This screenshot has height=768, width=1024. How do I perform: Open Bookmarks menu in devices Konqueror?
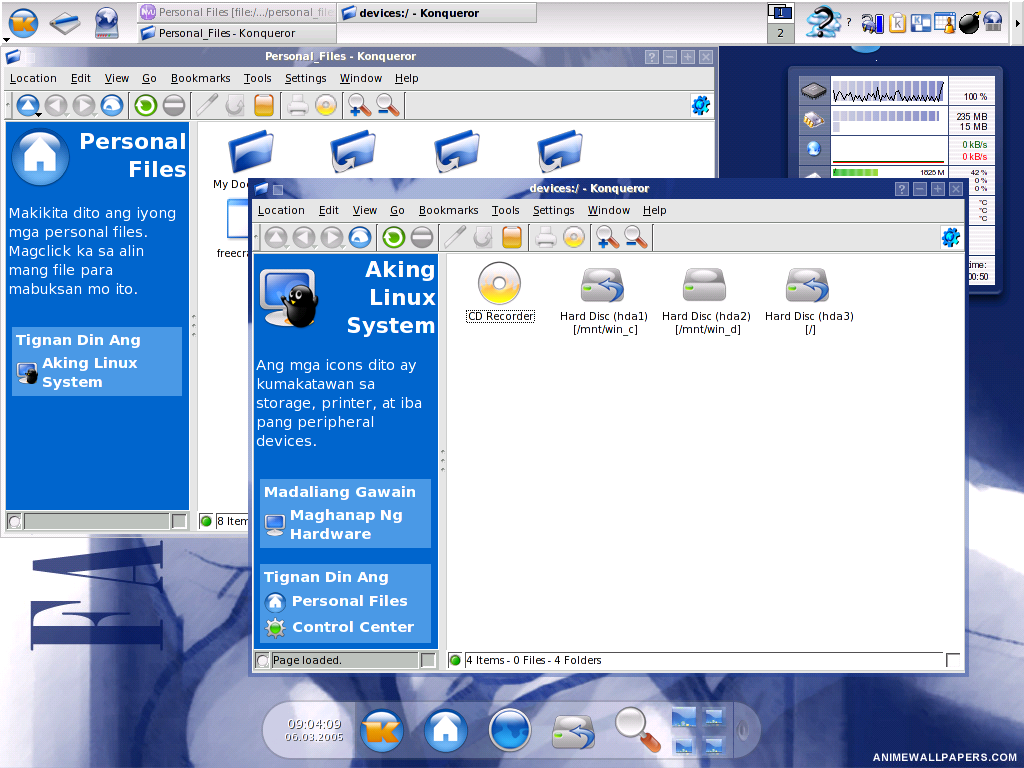click(x=448, y=210)
